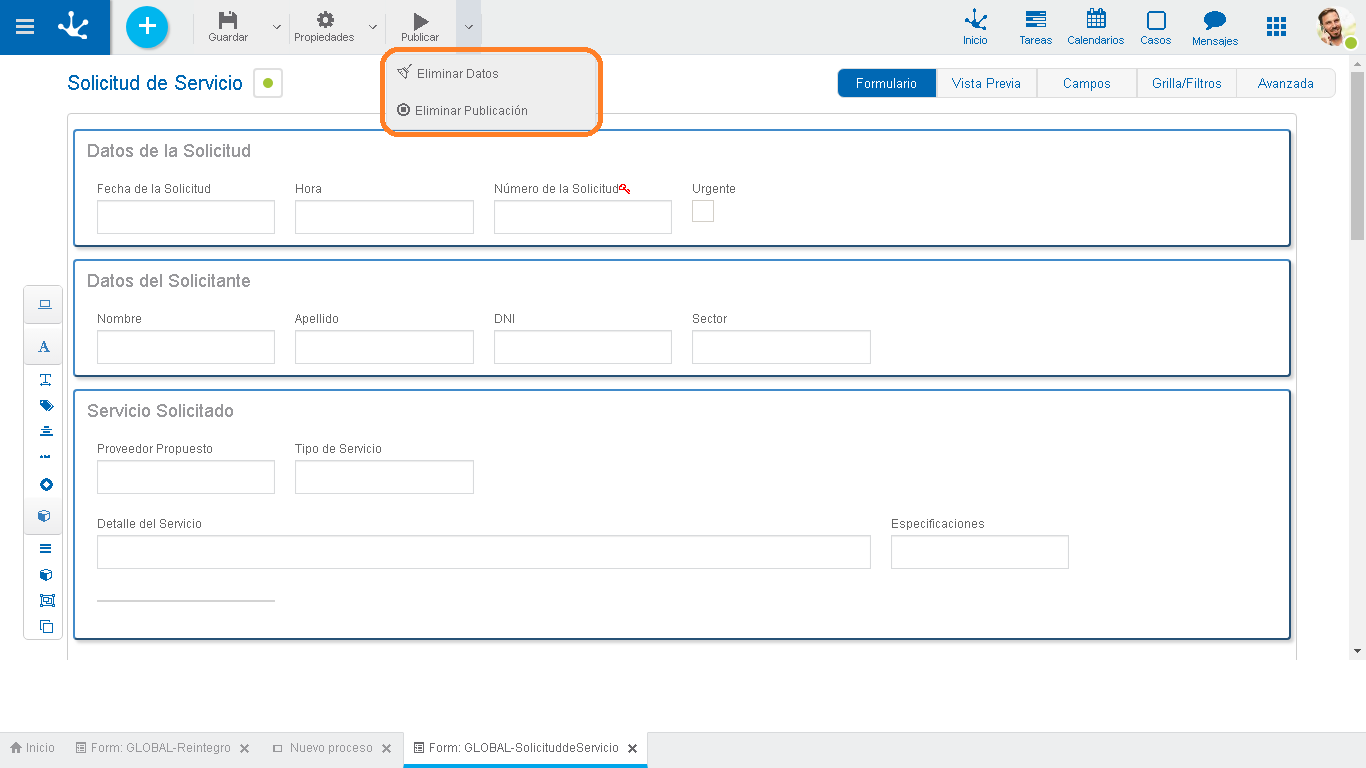Select the laptop screen icon in left toolbar
1366x768 pixels.
(45, 304)
